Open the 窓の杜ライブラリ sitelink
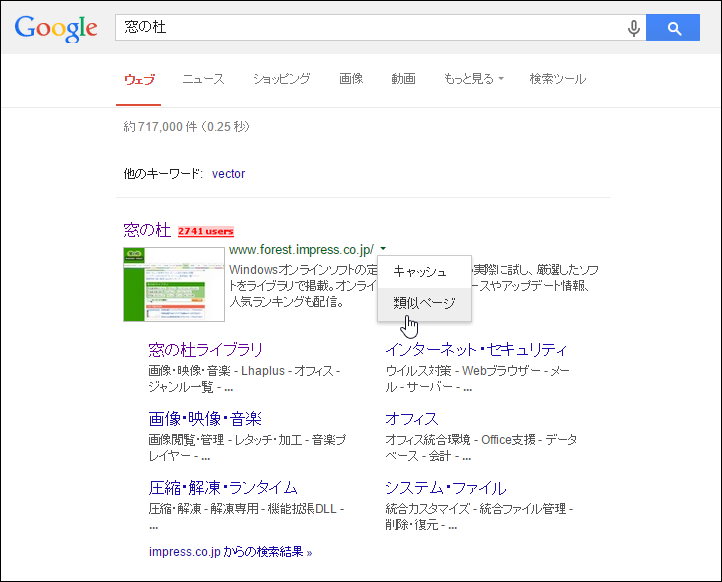 tap(205, 350)
